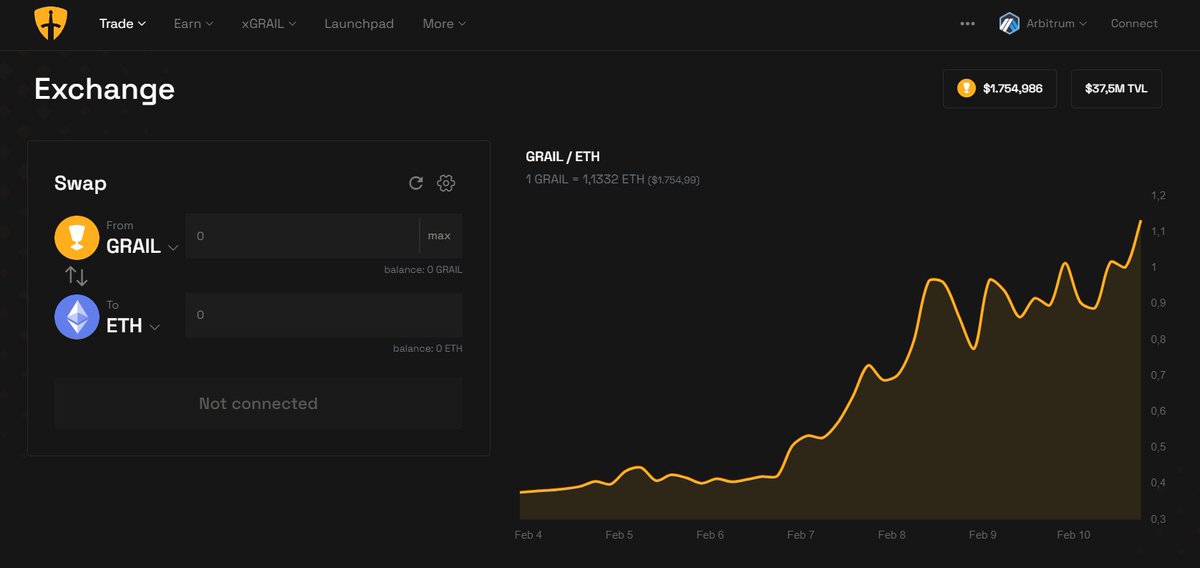
Task: Open the three-dot options menu
Action: click(x=967, y=23)
